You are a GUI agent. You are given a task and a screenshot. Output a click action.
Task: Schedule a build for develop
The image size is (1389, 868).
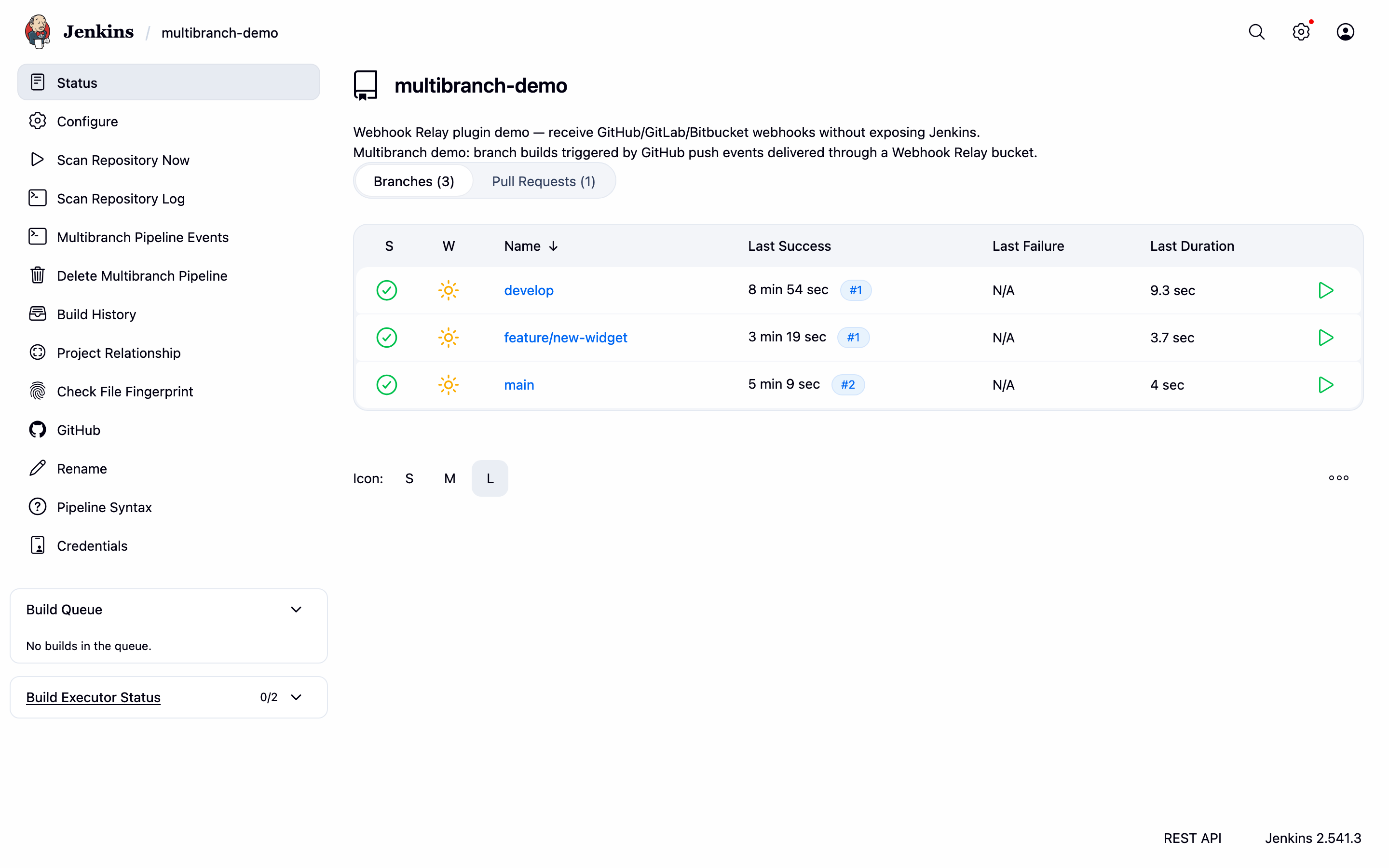1325,290
